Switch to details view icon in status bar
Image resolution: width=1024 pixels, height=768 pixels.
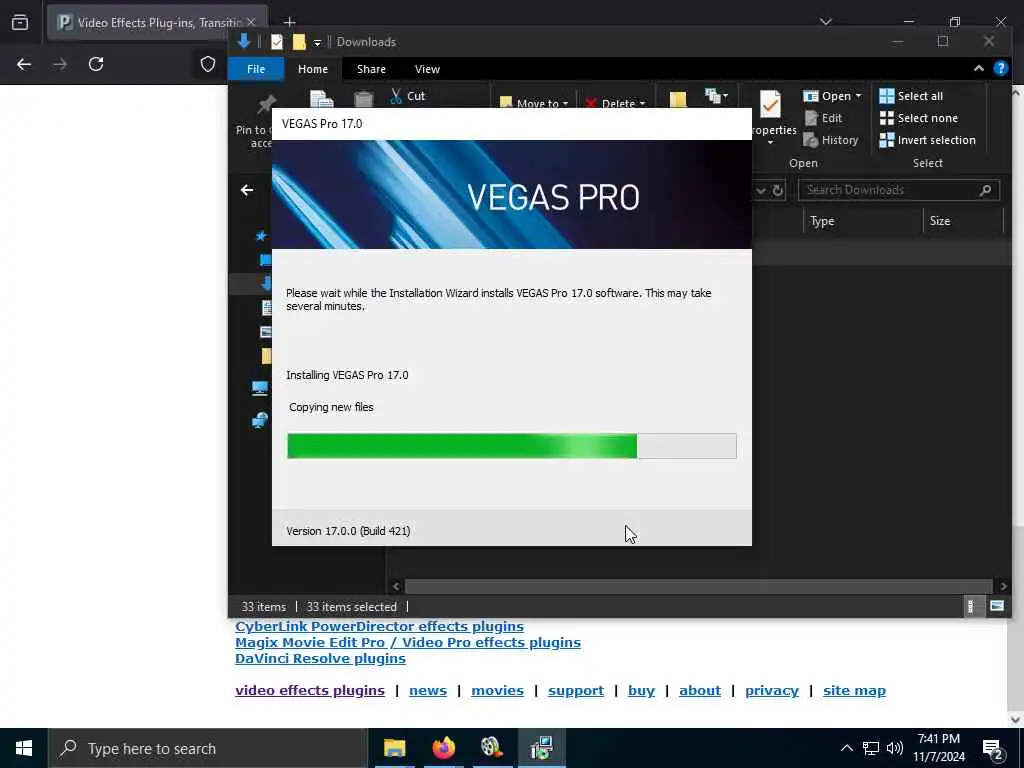pyautogui.click(x=971, y=607)
